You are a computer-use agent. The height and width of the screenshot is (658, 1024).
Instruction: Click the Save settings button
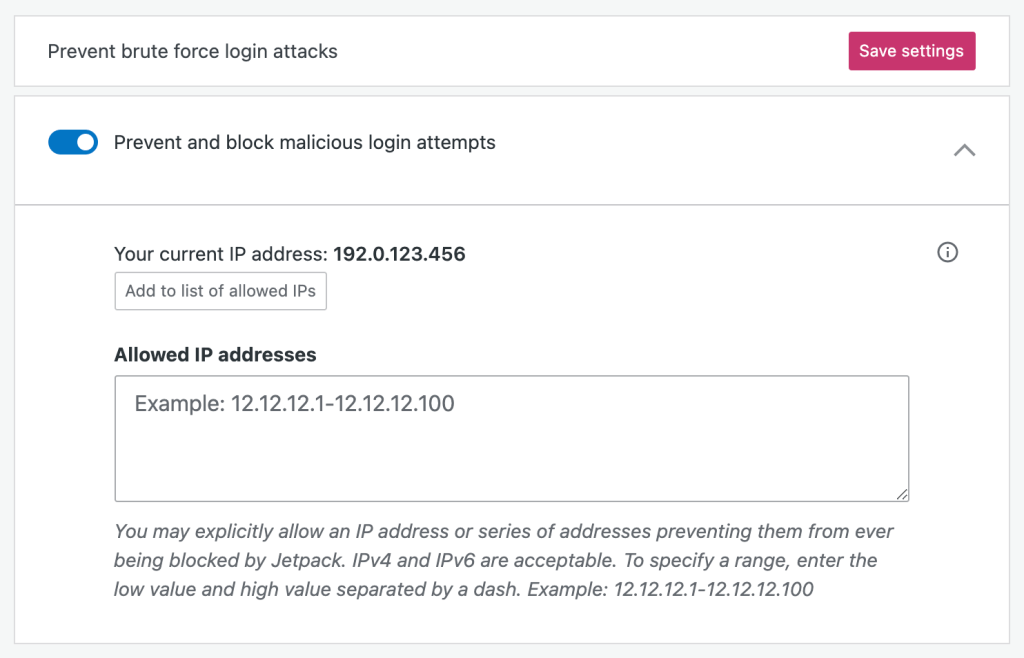[x=911, y=51]
